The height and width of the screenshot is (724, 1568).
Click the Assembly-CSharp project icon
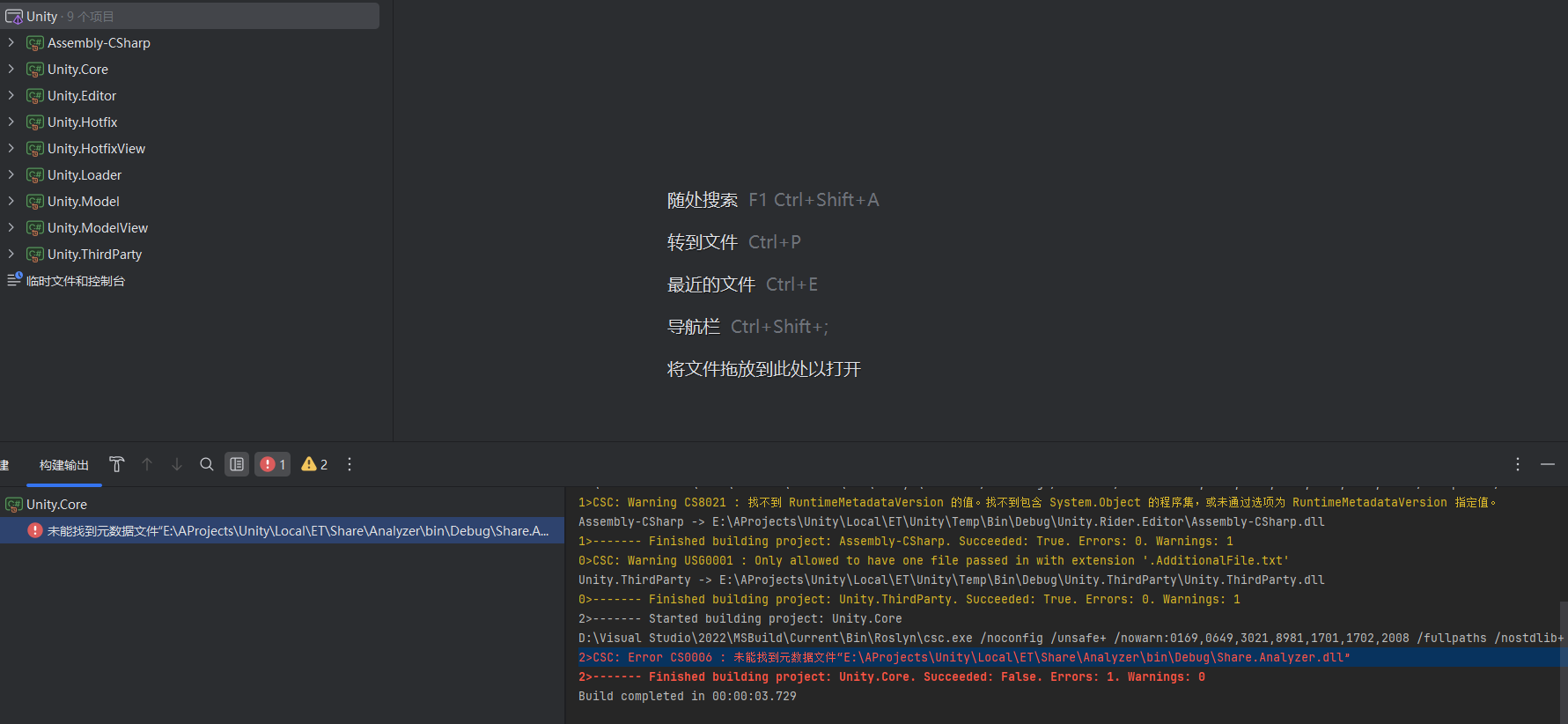35,43
